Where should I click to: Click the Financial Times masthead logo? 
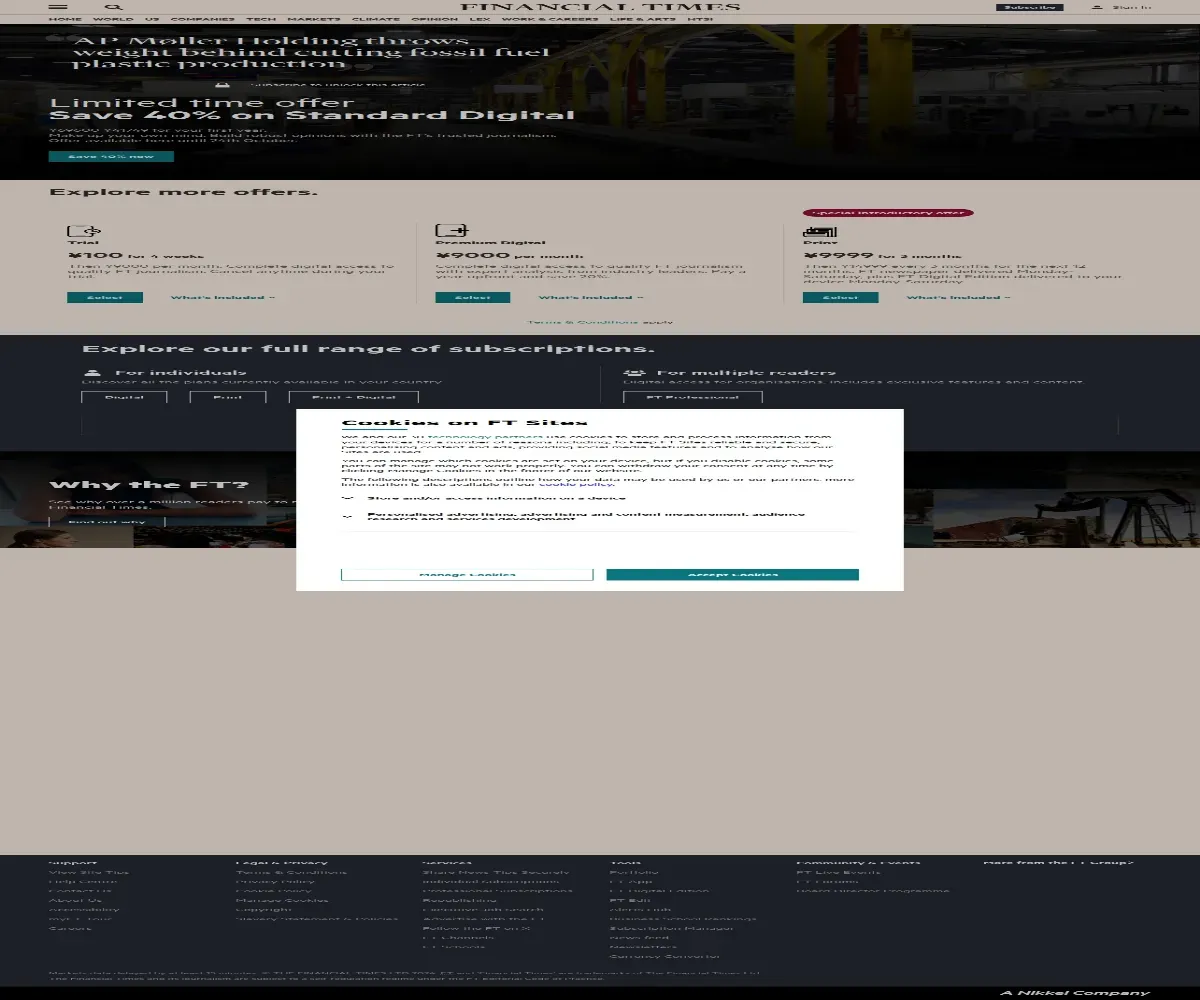coord(600,7)
